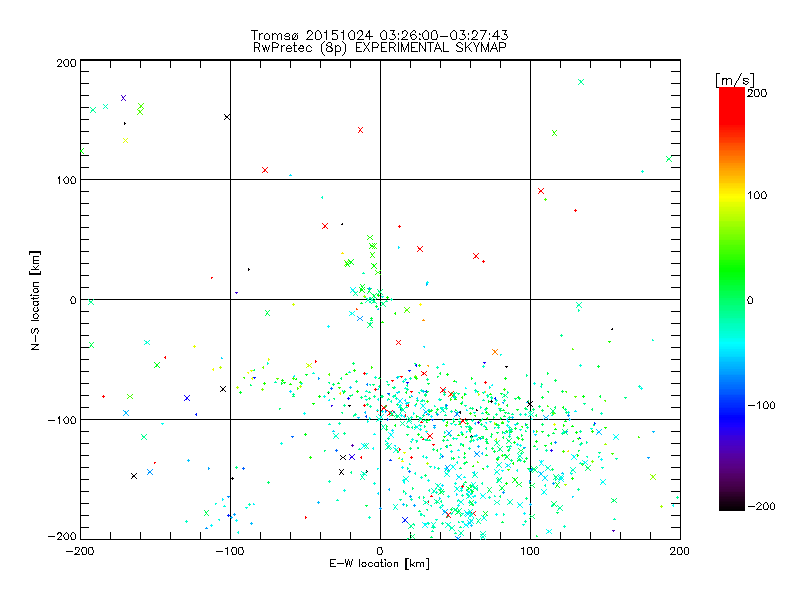
Task: Select the subtitle 'RwPretec (8p) EXPERIMENTAL SKYMAP'
Action: pyautogui.click(x=379, y=48)
